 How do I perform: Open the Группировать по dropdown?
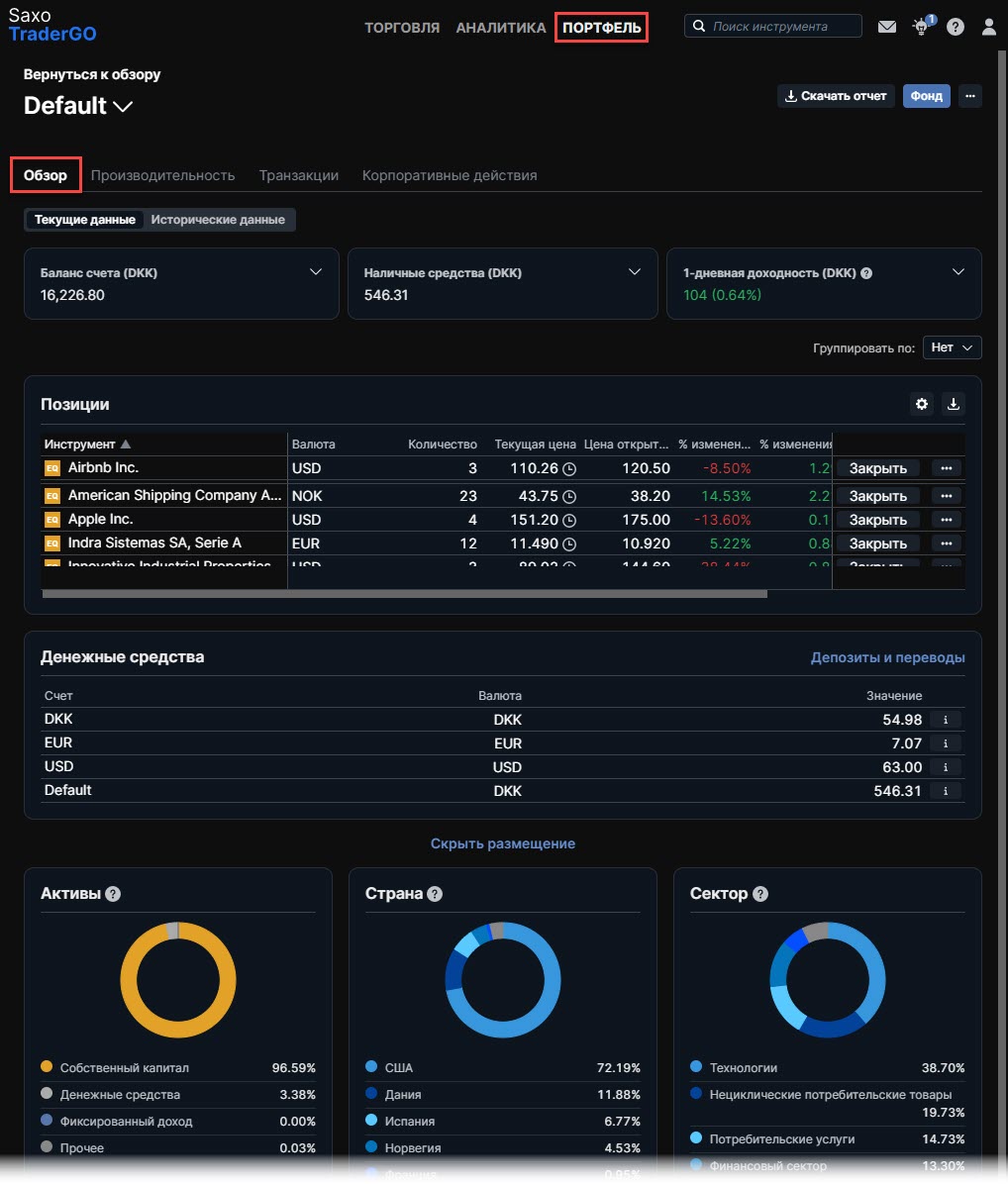[x=952, y=347]
